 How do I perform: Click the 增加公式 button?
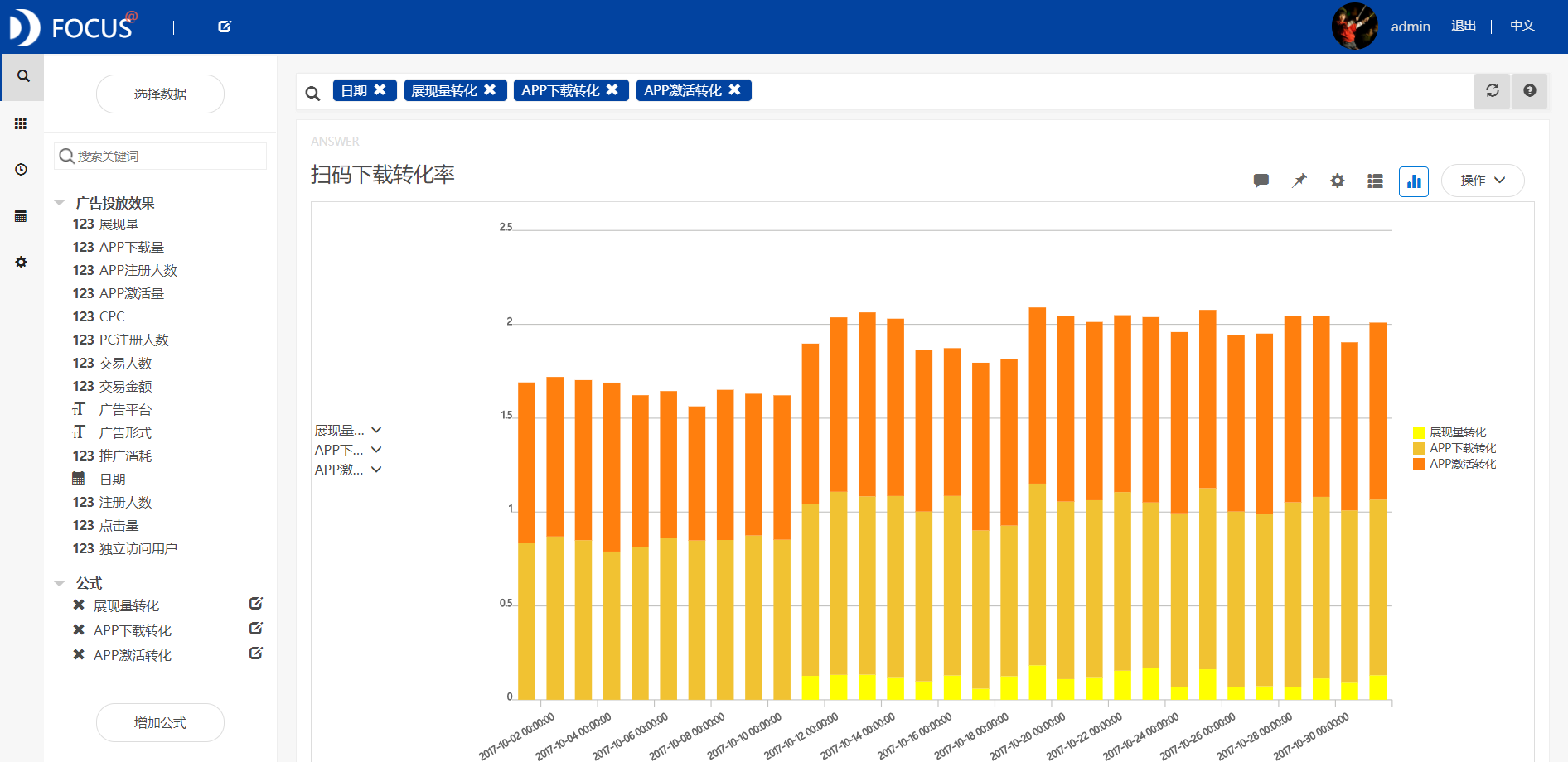click(x=160, y=722)
